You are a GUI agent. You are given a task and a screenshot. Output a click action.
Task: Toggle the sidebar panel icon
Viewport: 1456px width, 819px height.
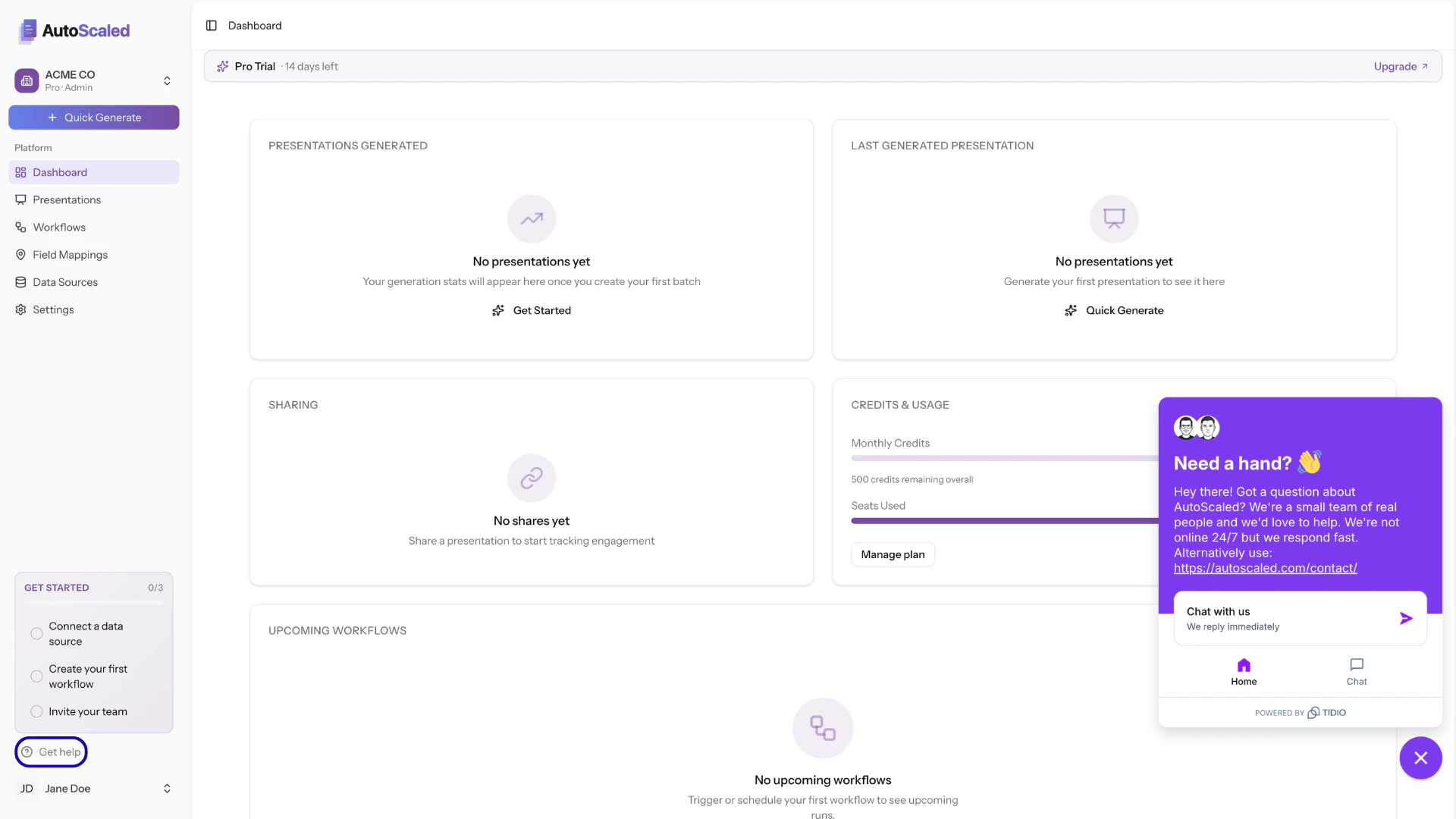(x=212, y=26)
